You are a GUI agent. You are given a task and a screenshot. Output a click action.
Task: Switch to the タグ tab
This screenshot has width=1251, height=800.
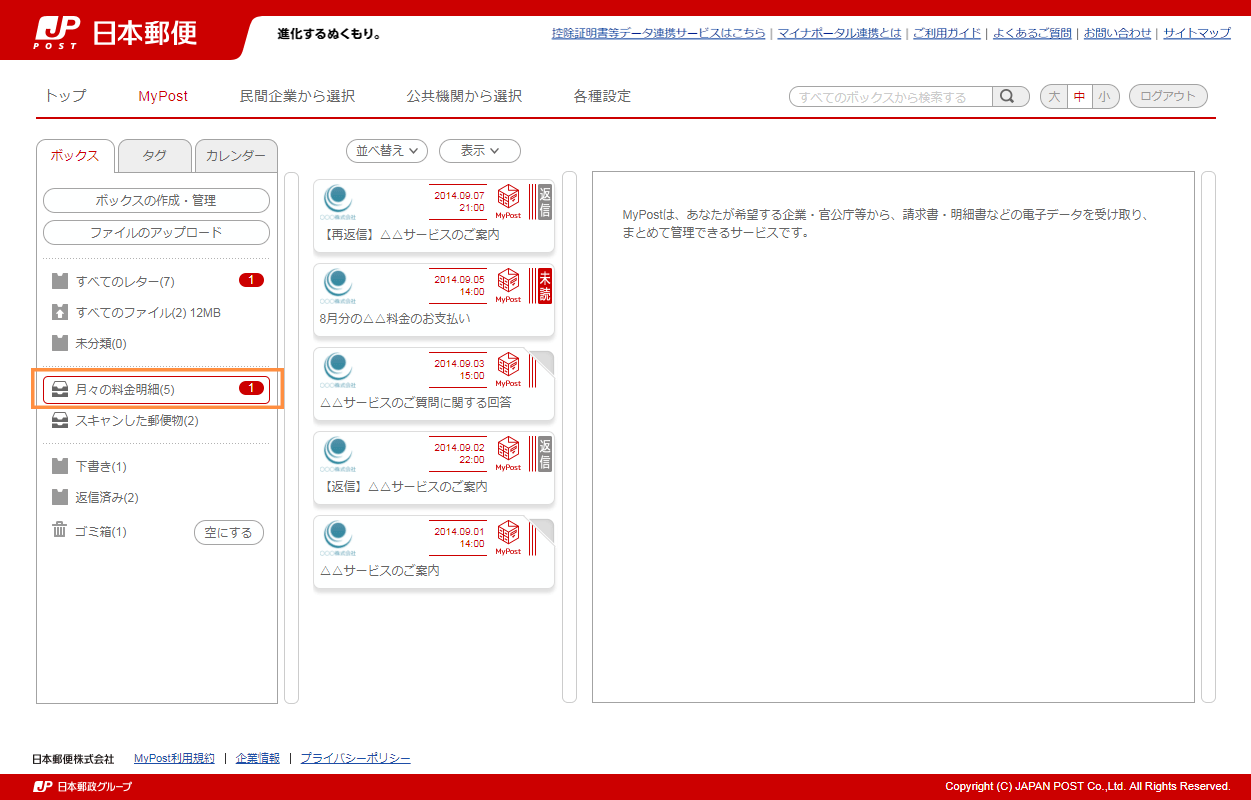pyautogui.click(x=154, y=156)
